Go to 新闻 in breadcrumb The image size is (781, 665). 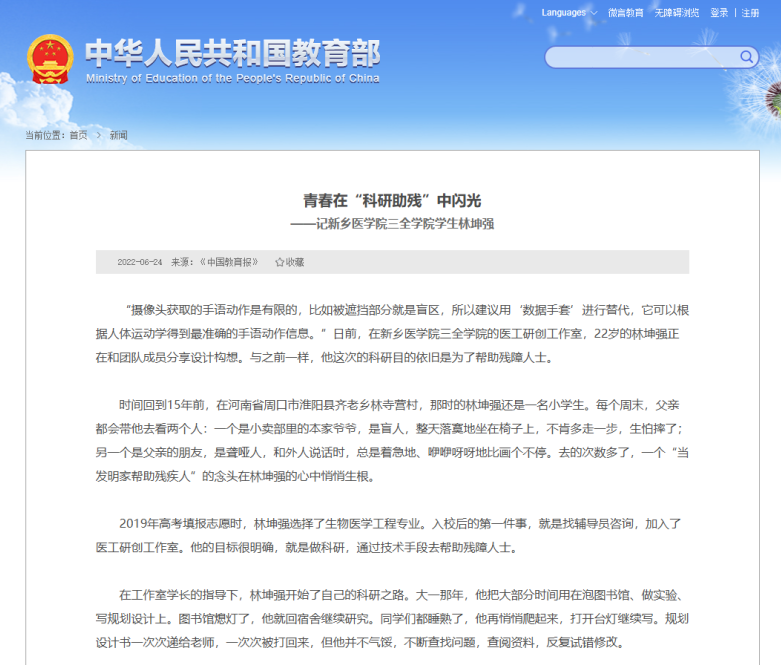click(119, 135)
